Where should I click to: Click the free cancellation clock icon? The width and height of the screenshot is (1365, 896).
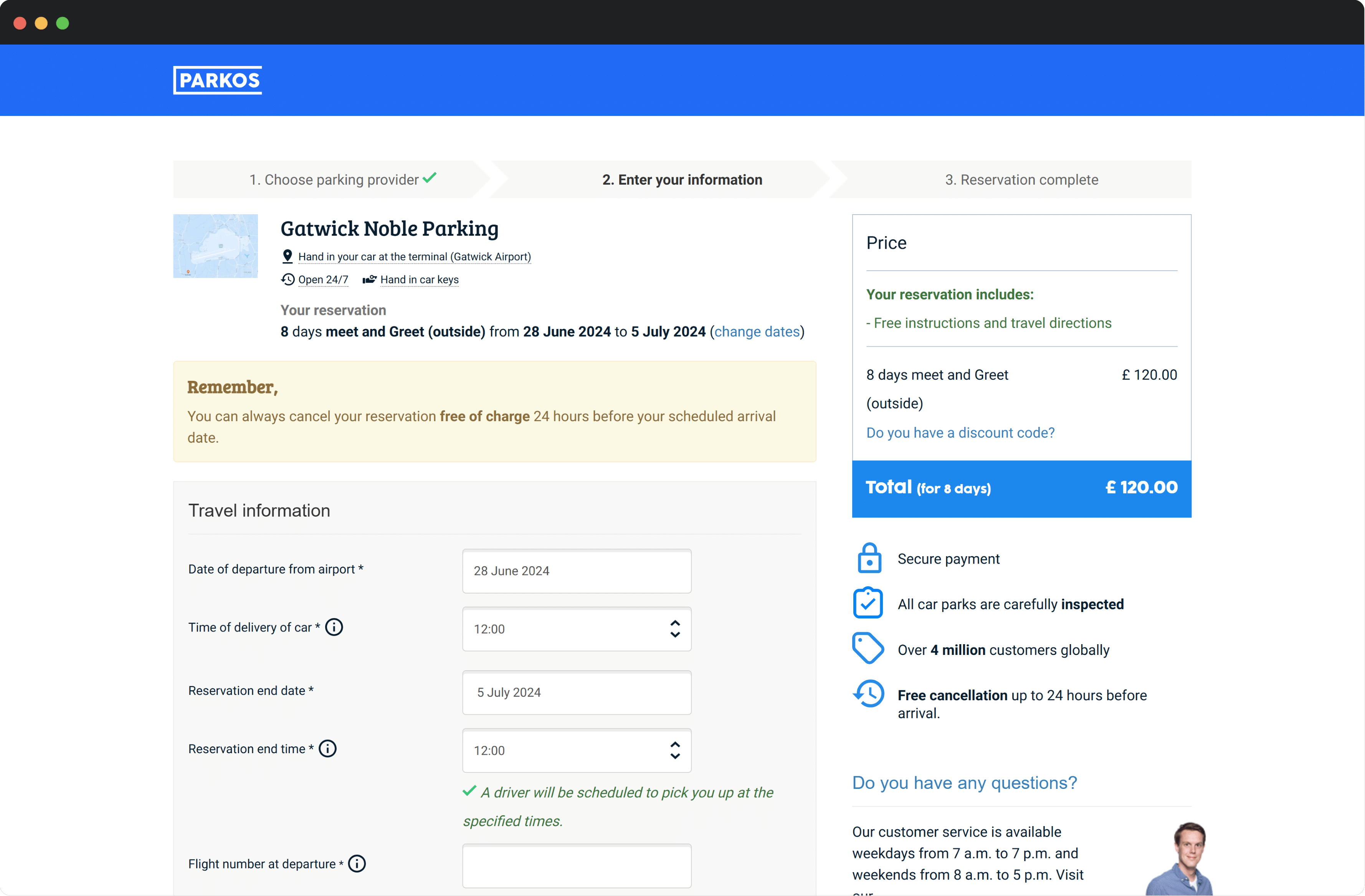point(868,694)
